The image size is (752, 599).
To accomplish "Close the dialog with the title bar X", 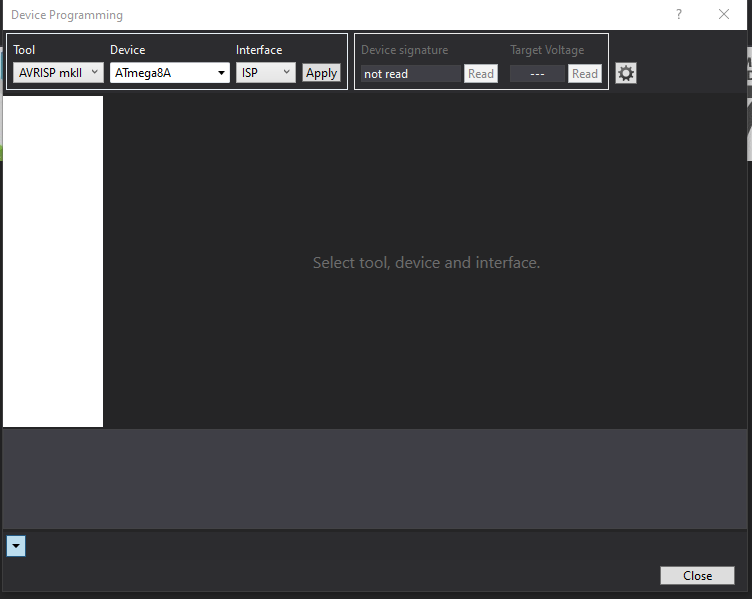I will coord(724,15).
